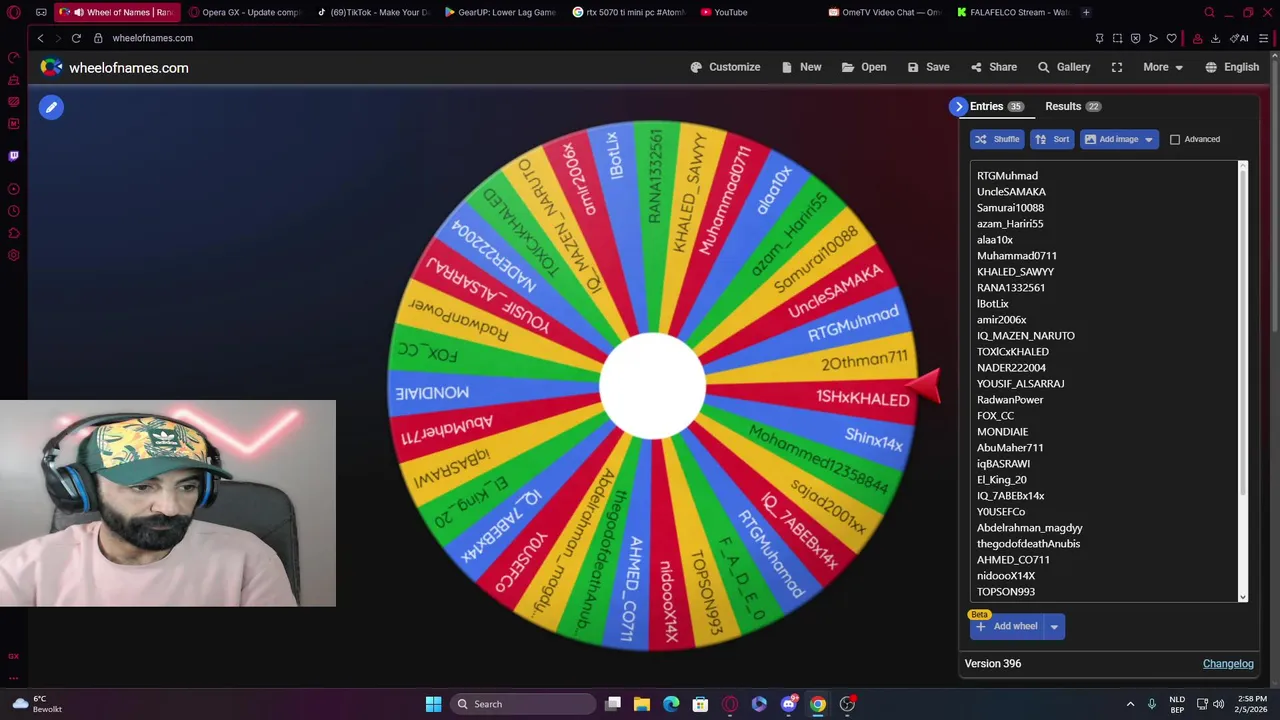1280x720 pixels.
Task: Go back to previous page
Action: (x=40, y=38)
